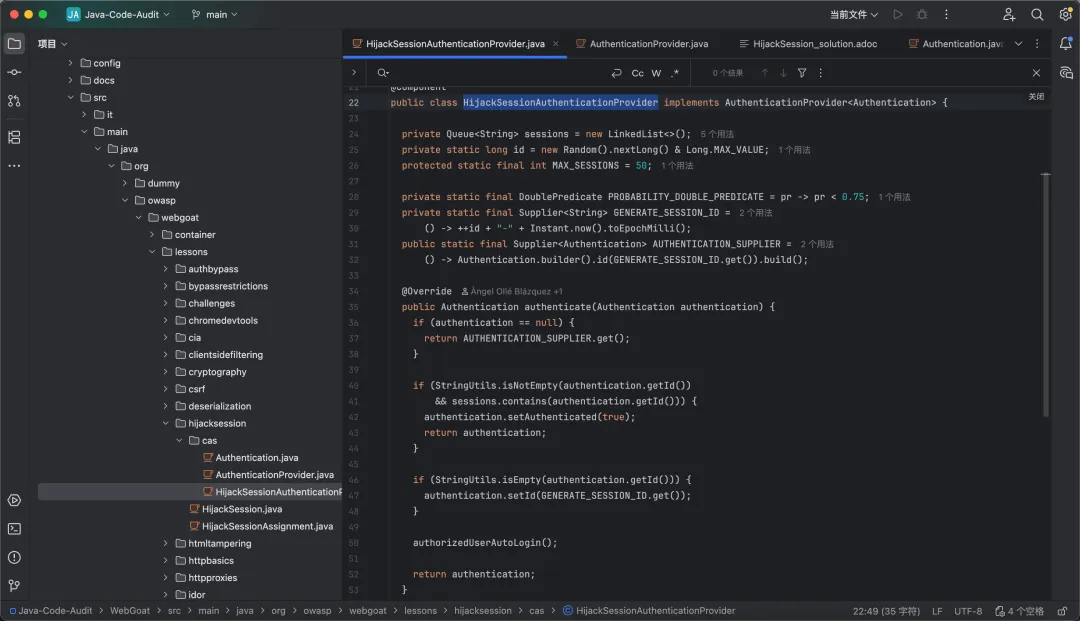The width and height of the screenshot is (1080, 621).
Task: Open the Problems tool window icon
Action: pos(14,558)
